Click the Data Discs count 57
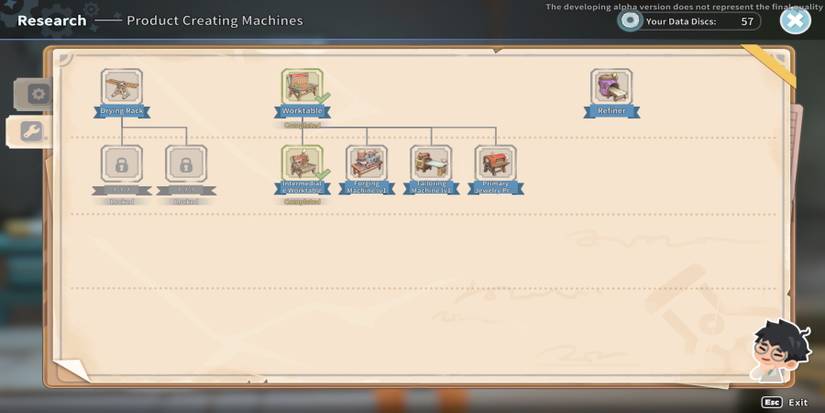The width and height of the screenshot is (825, 413). click(747, 22)
